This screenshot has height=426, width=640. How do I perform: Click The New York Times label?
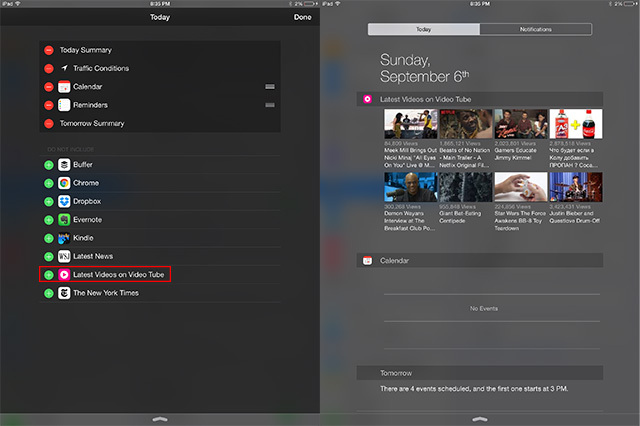[106, 293]
